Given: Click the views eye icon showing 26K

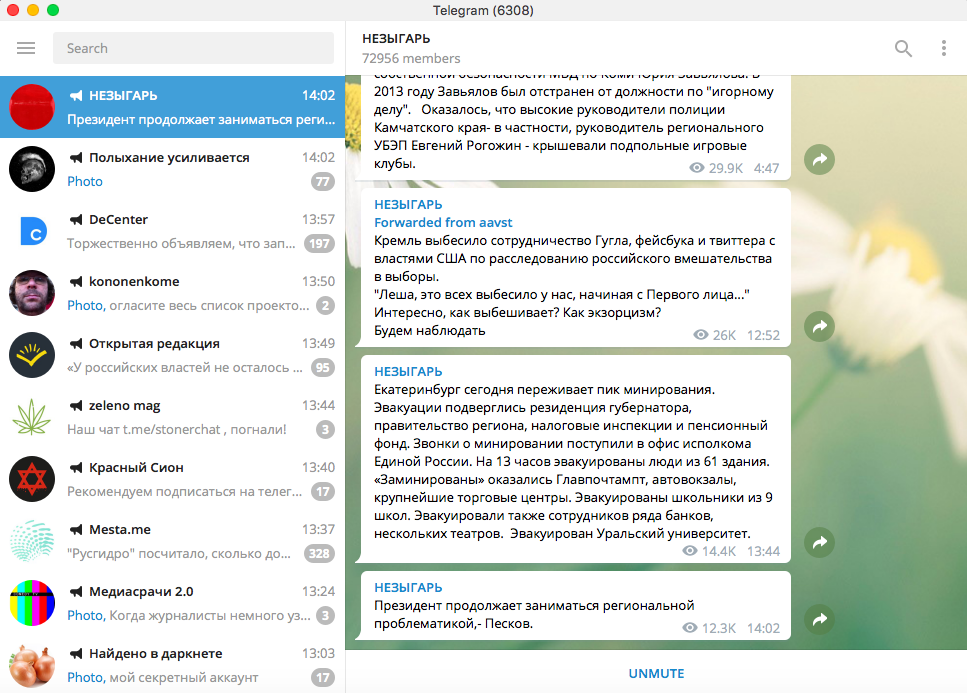Looking at the screenshot, I should tap(701, 335).
